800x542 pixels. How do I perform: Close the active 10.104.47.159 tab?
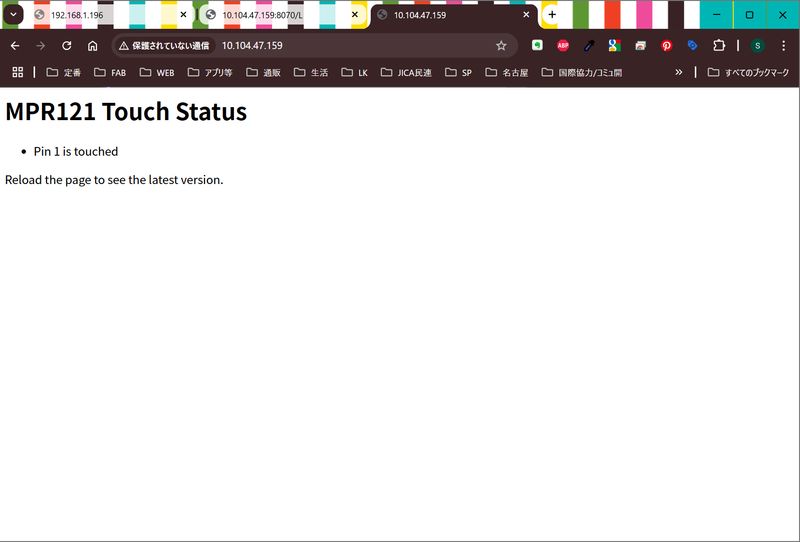(527, 15)
